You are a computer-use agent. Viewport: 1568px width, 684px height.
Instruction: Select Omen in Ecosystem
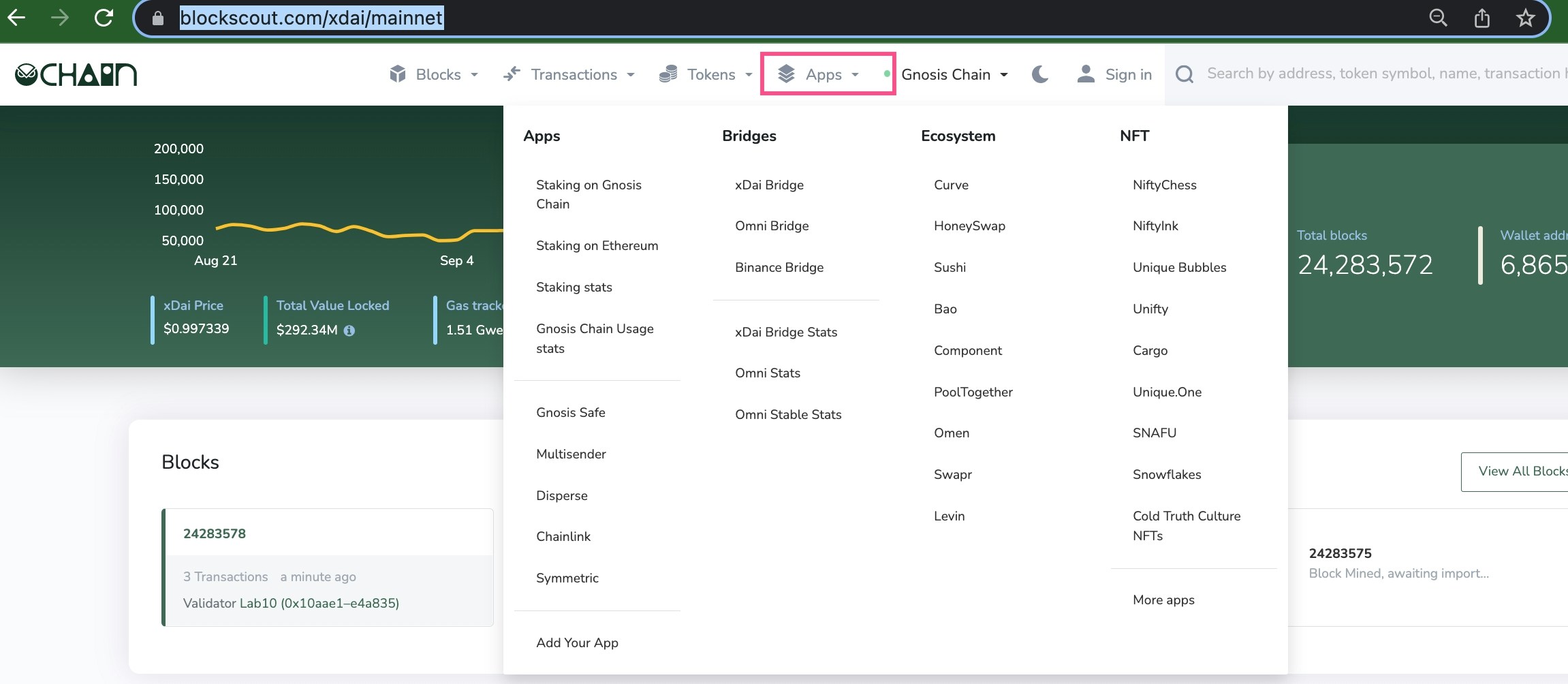pos(952,433)
